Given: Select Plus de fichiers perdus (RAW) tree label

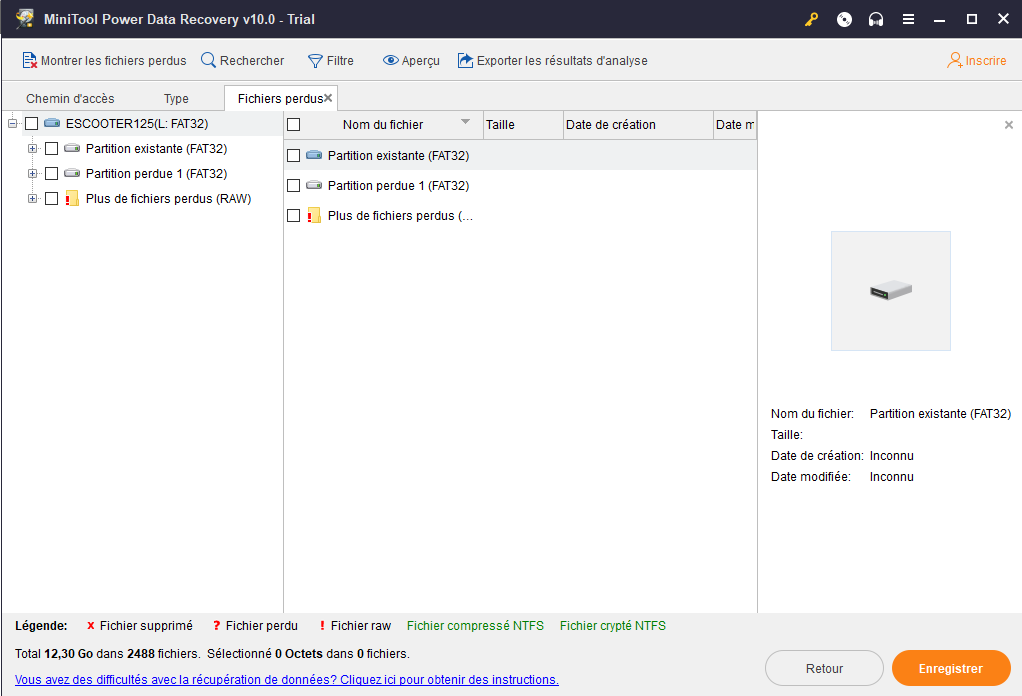Looking at the screenshot, I should click(168, 198).
